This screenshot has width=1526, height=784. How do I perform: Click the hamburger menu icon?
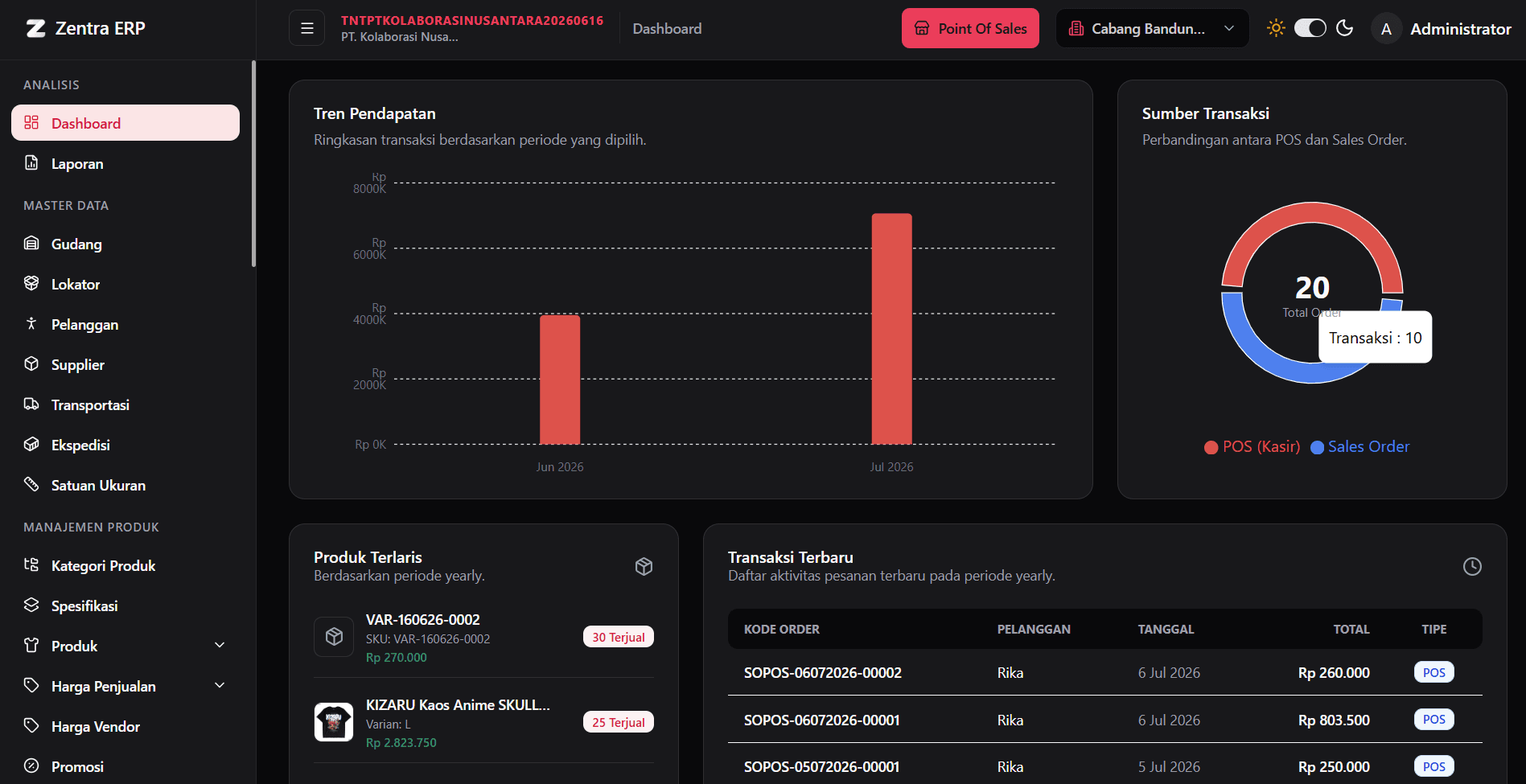click(306, 28)
